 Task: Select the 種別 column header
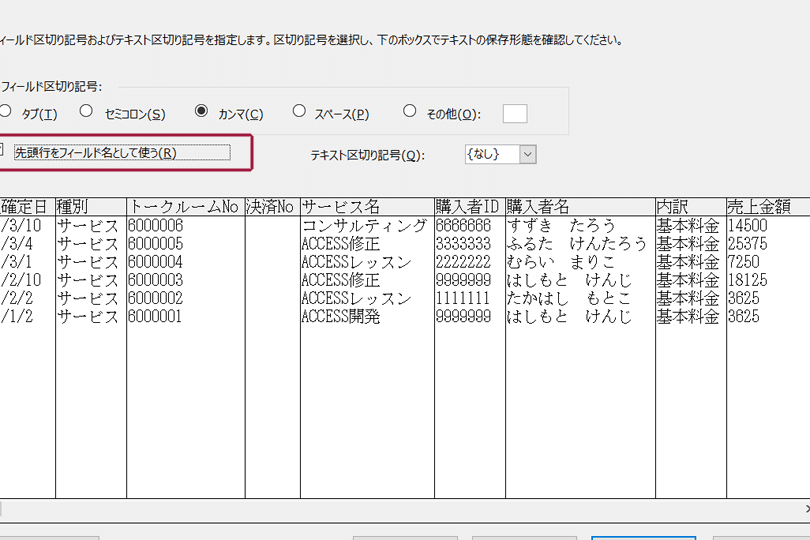[76, 207]
